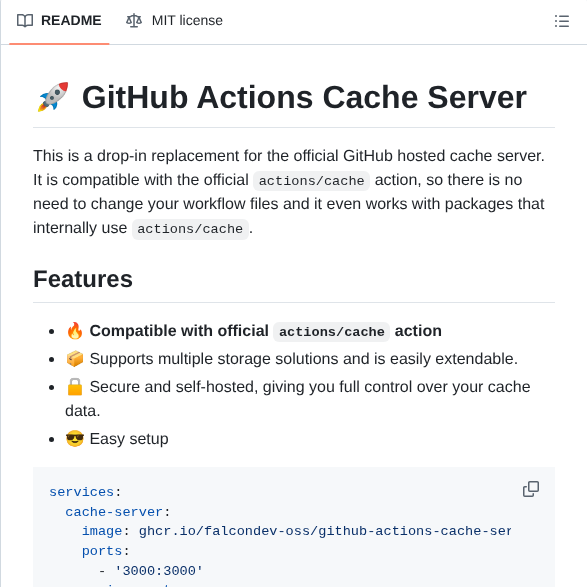Screen dimensions: 587x587
Task: Click actions/cache after 'internally use'
Action: tap(190, 229)
